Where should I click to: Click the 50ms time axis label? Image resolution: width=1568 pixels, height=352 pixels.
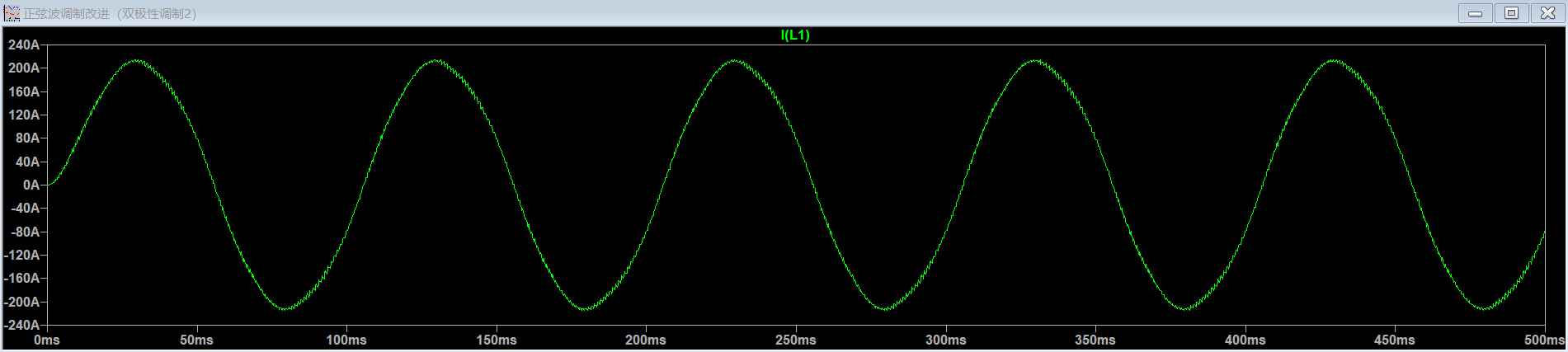[196, 340]
